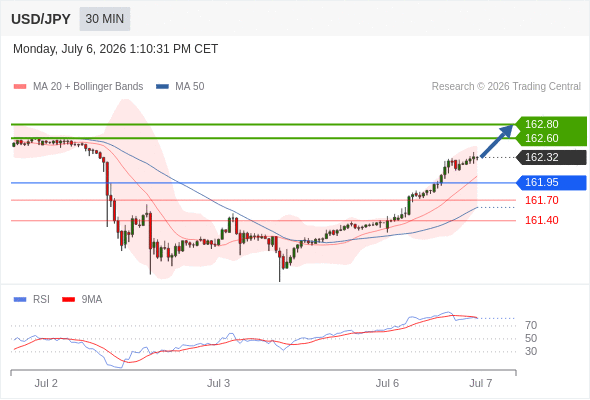Screen dimensions: 590x400
Task: Click the 161.40 red support value
Action: (x=542, y=220)
